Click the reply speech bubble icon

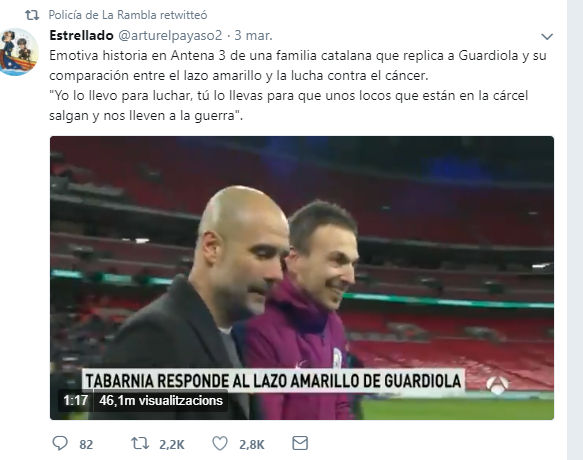point(60,443)
